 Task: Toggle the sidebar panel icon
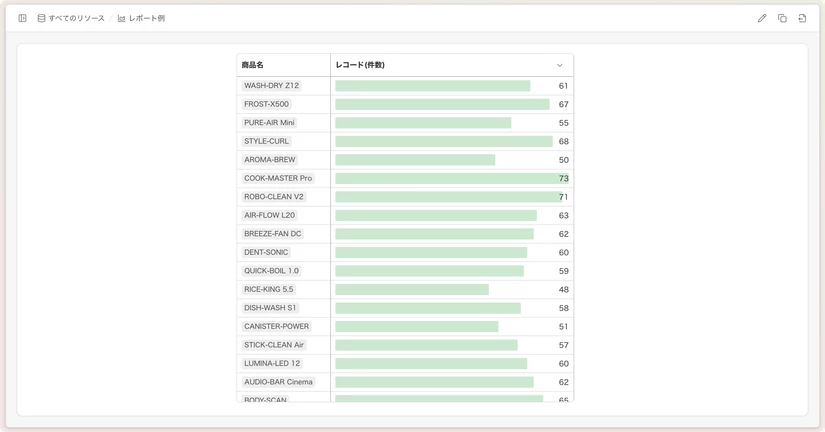coord(22,18)
